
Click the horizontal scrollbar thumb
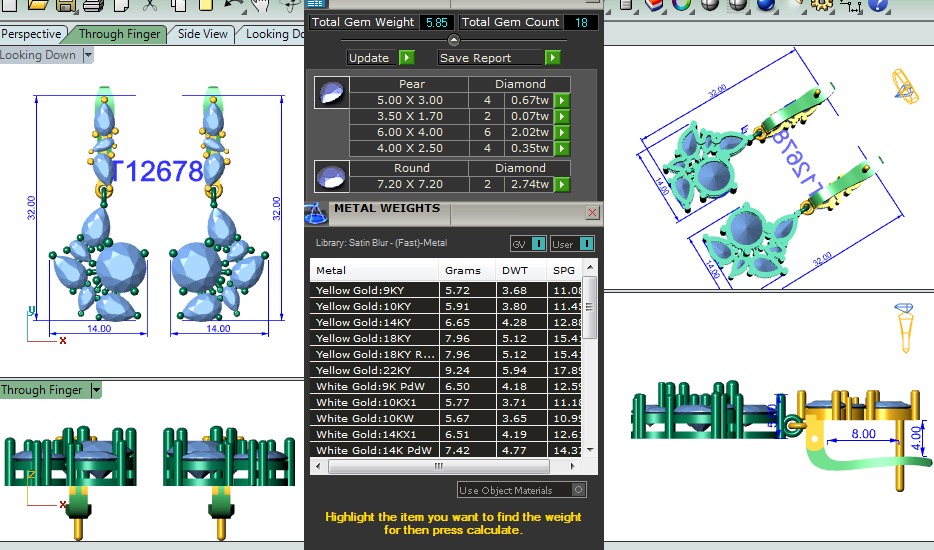438,466
